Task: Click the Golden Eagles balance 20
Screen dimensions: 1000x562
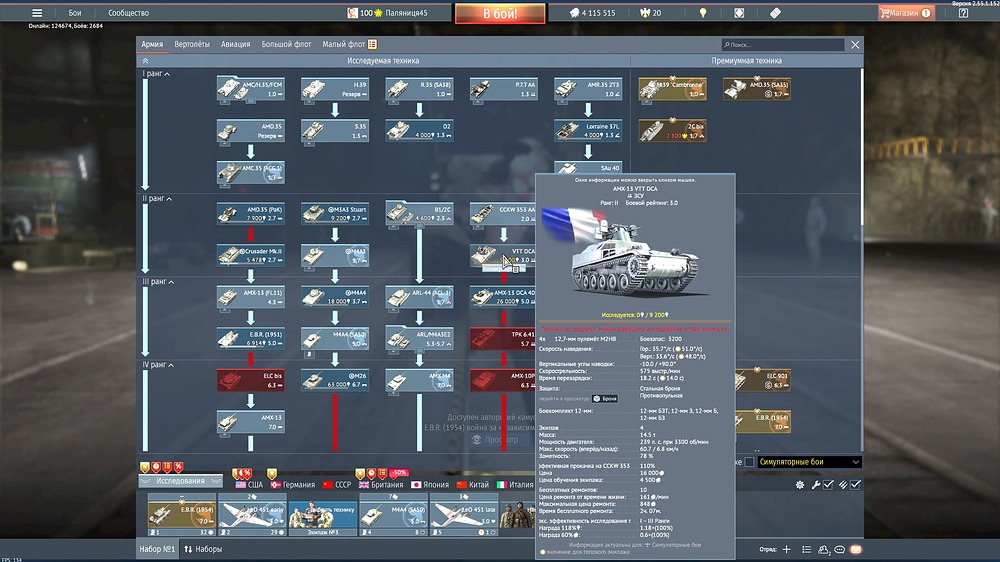Action: click(x=651, y=13)
